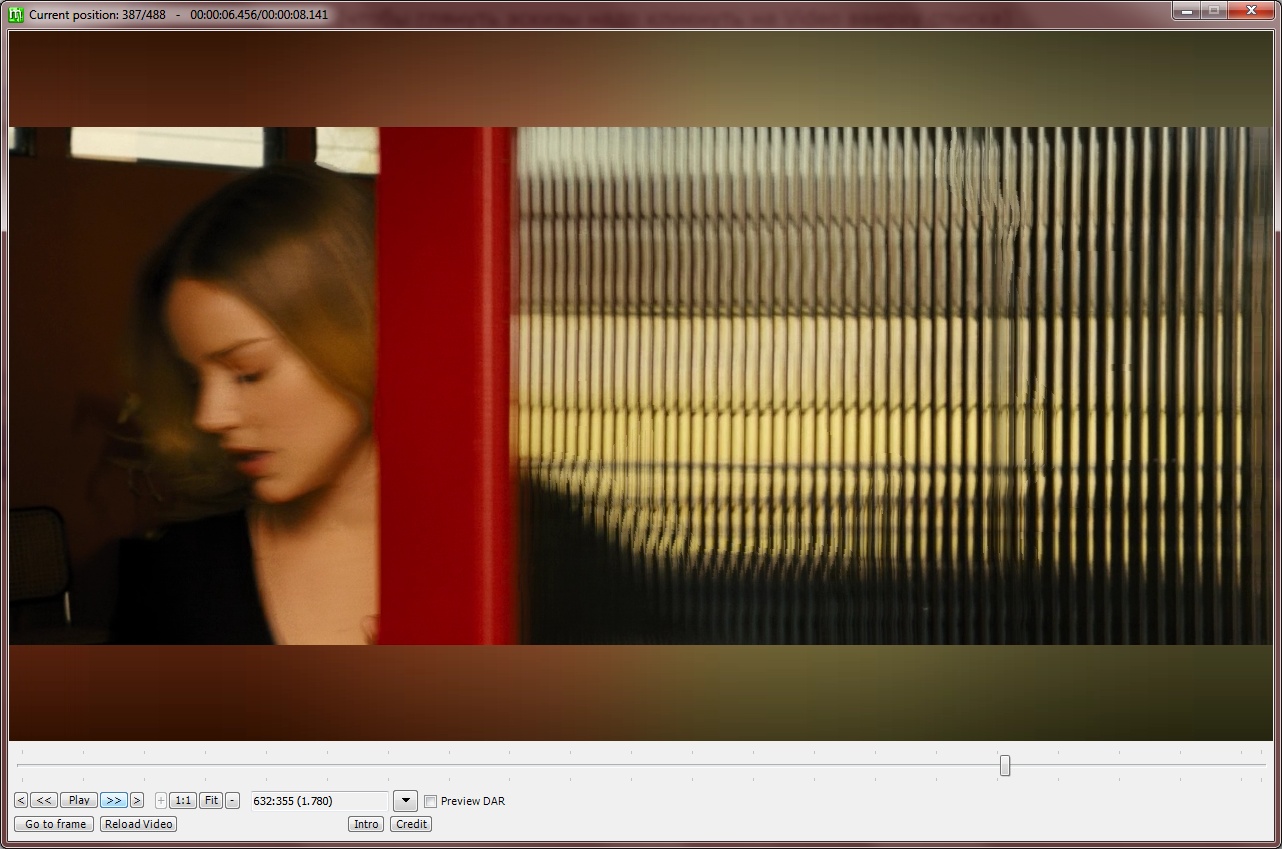Click the application icon in the title bar
The image size is (1282, 849).
(16, 14)
